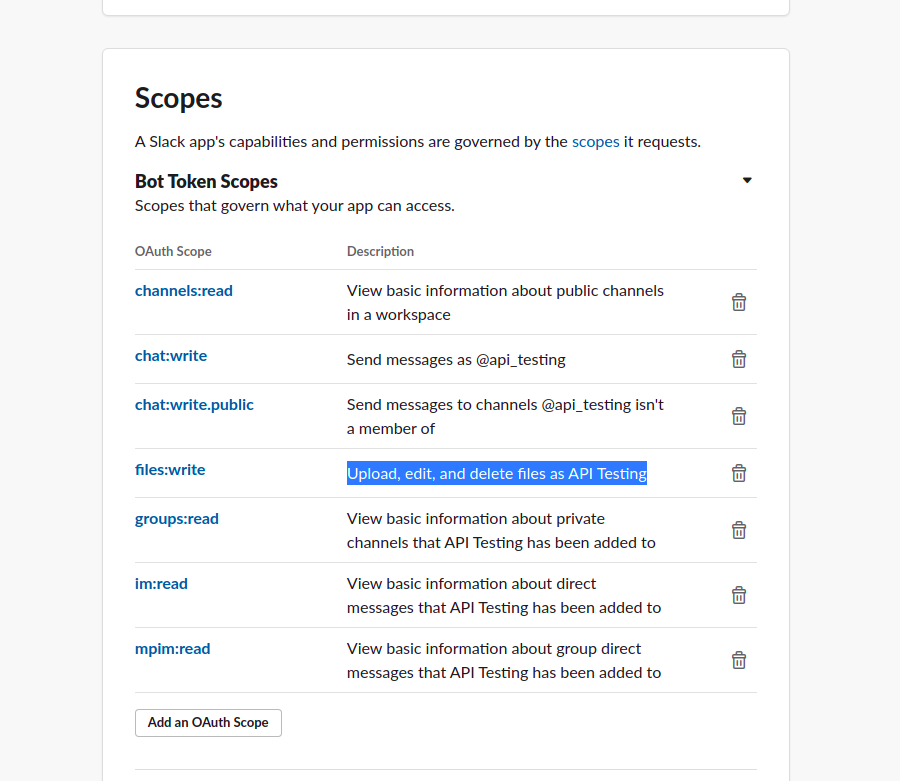Open the channels:read scope link
The height and width of the screenshot is (781, 900).
click(184, 291)
